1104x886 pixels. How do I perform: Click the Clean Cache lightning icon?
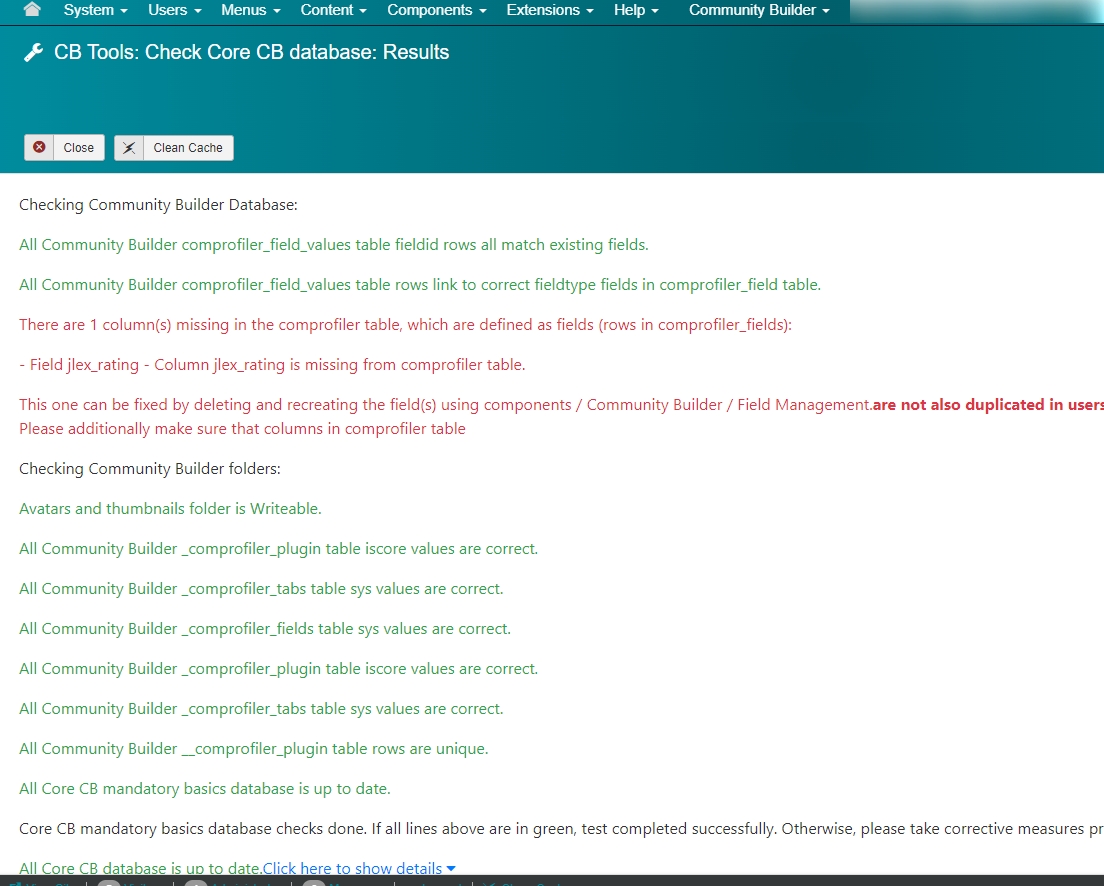(x=129, y=148)
